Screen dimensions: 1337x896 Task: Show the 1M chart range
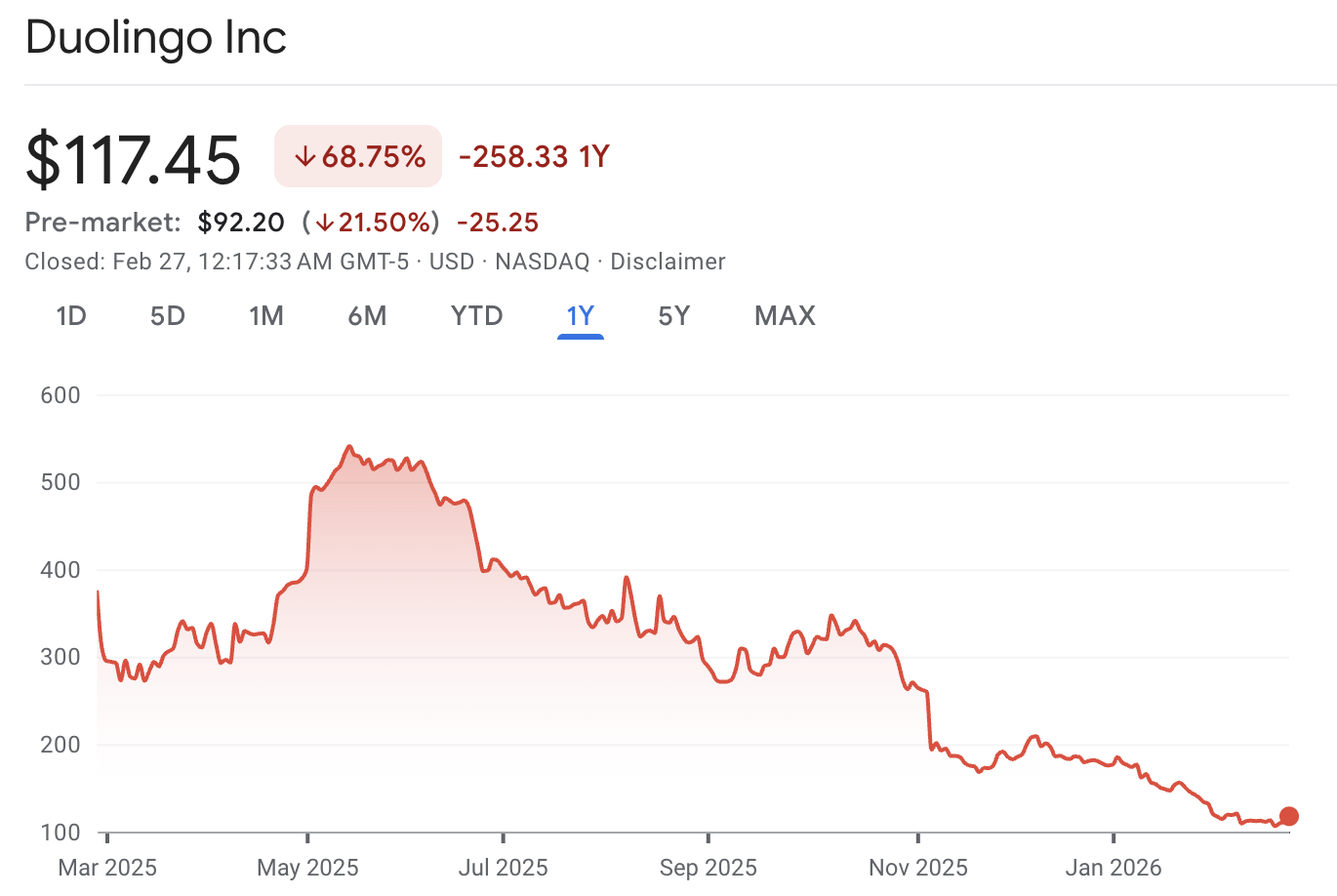(266, 316)
